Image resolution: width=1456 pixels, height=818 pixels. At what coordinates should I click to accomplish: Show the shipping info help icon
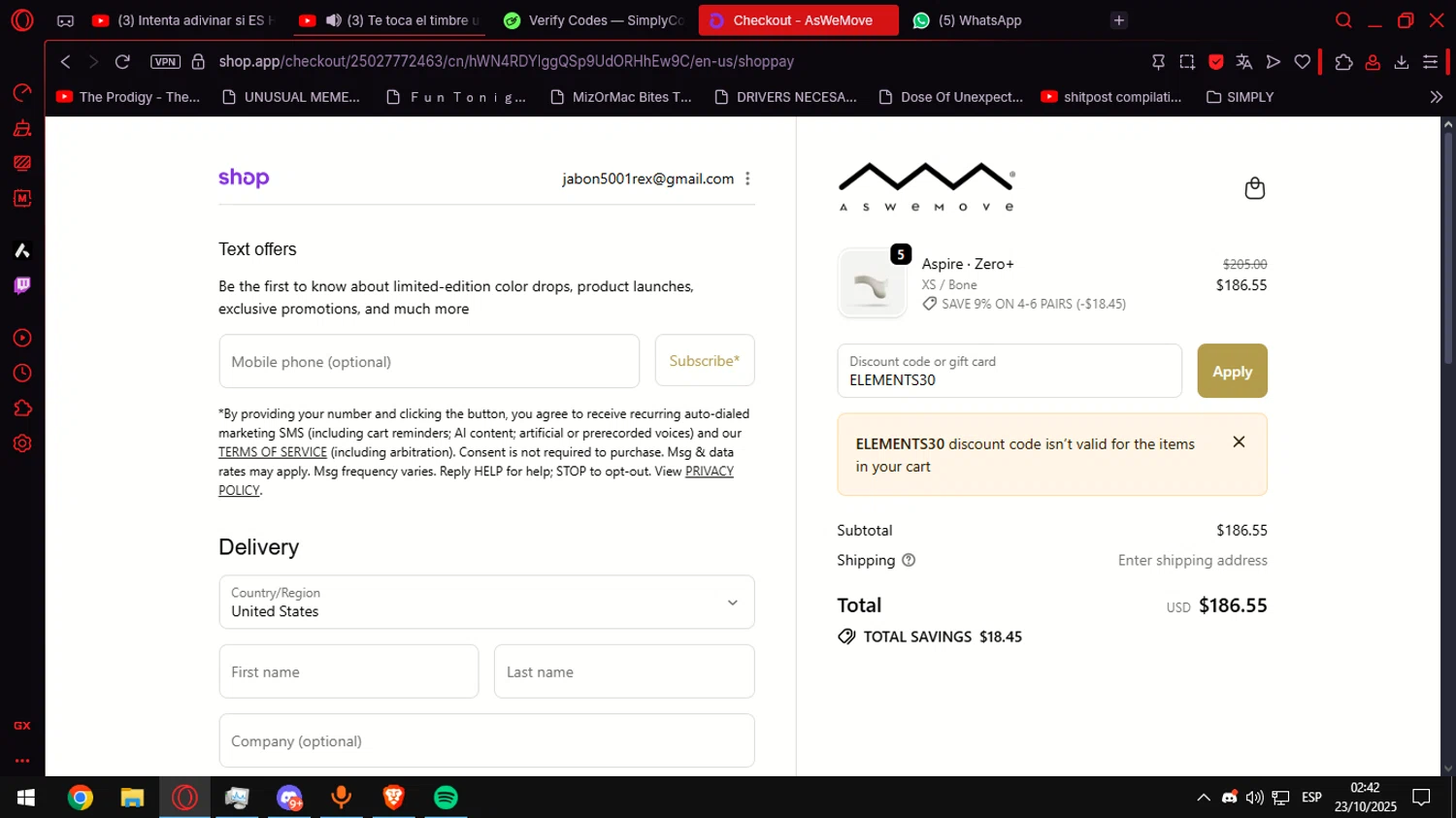[x=909, y=560]
